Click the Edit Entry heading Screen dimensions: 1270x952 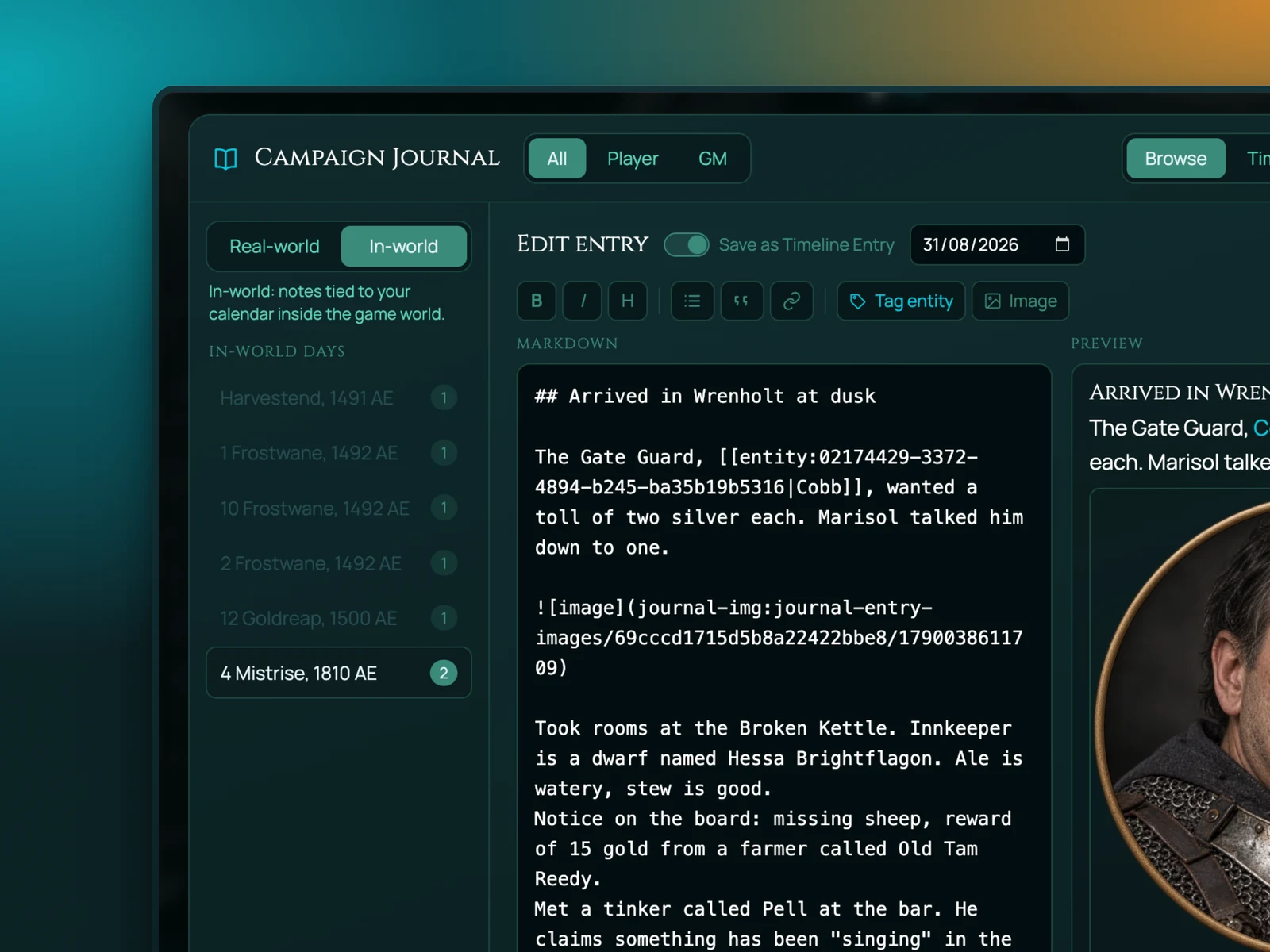pyautogui.click(x=583, y=244)
